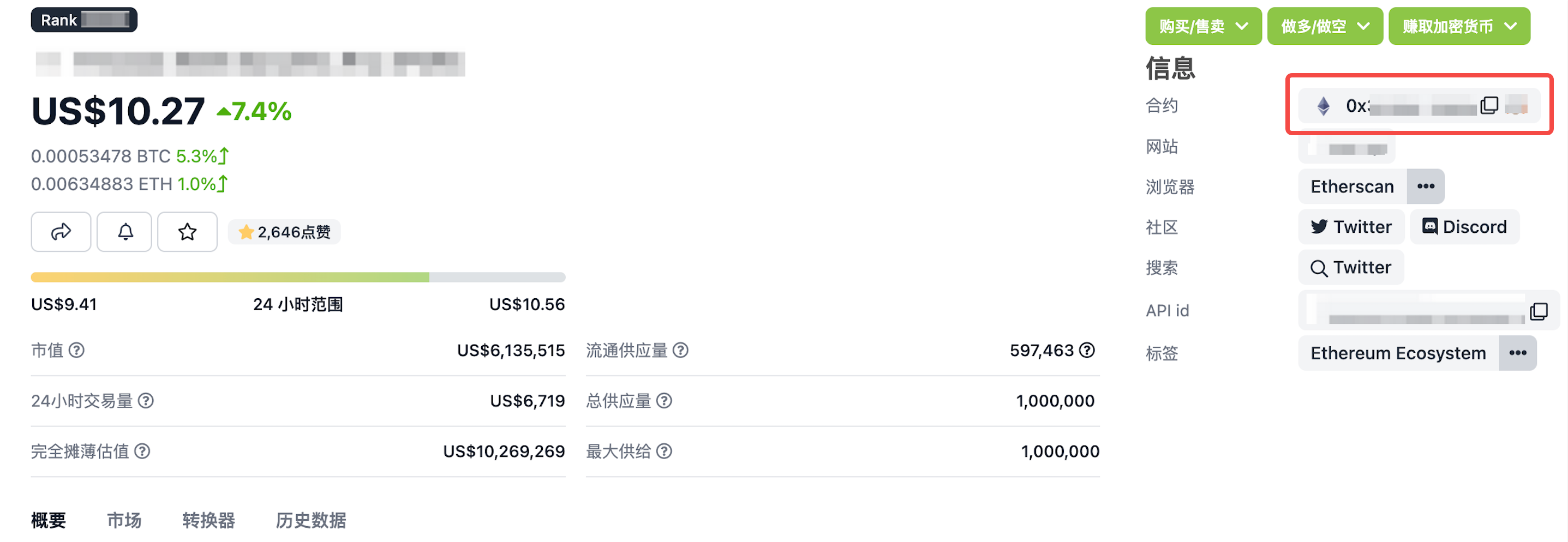This screenshot has width=1568, height=542.
Task: Click the max supply help icon
Action: [x=664, y=451]
